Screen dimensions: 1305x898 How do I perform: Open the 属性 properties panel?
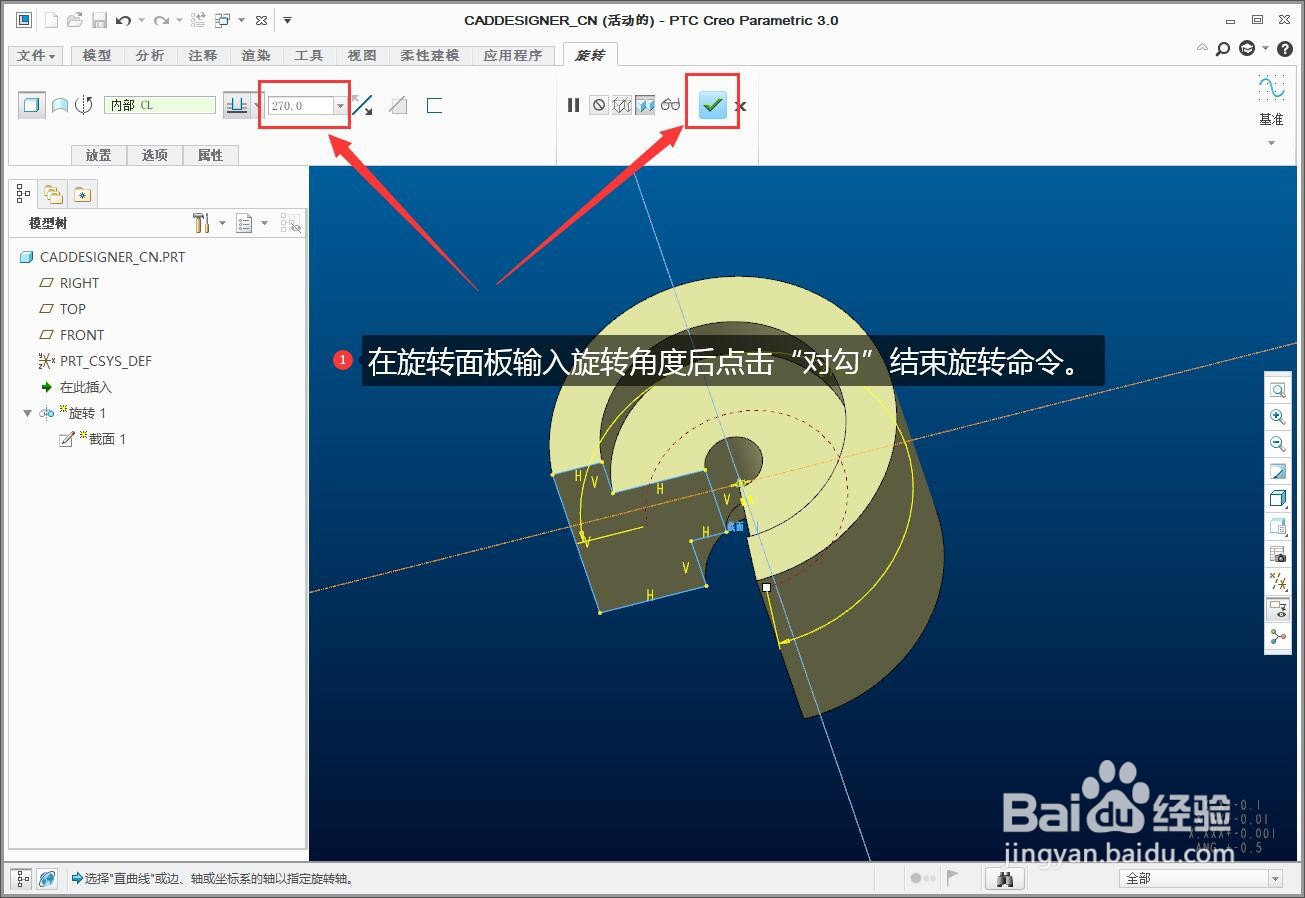211,155
